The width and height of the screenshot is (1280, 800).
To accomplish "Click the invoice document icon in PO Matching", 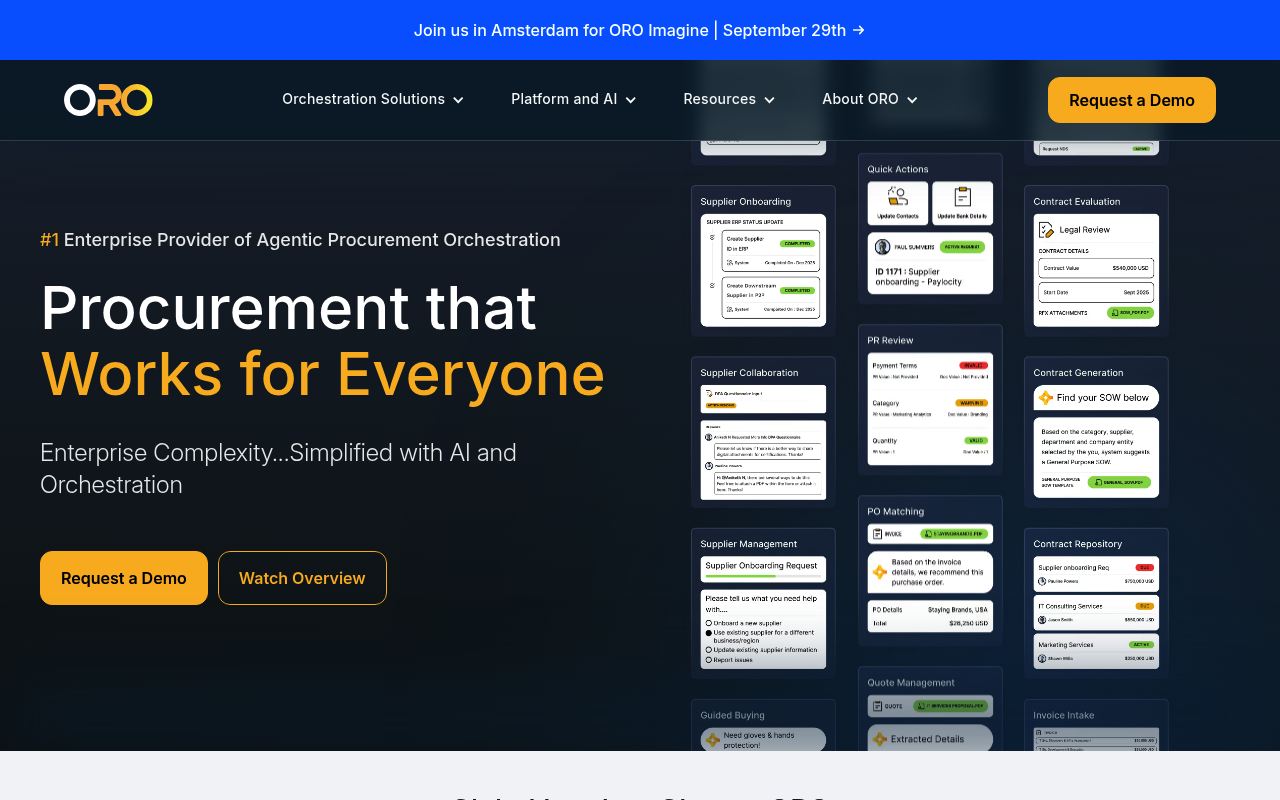I will [876, 534].
